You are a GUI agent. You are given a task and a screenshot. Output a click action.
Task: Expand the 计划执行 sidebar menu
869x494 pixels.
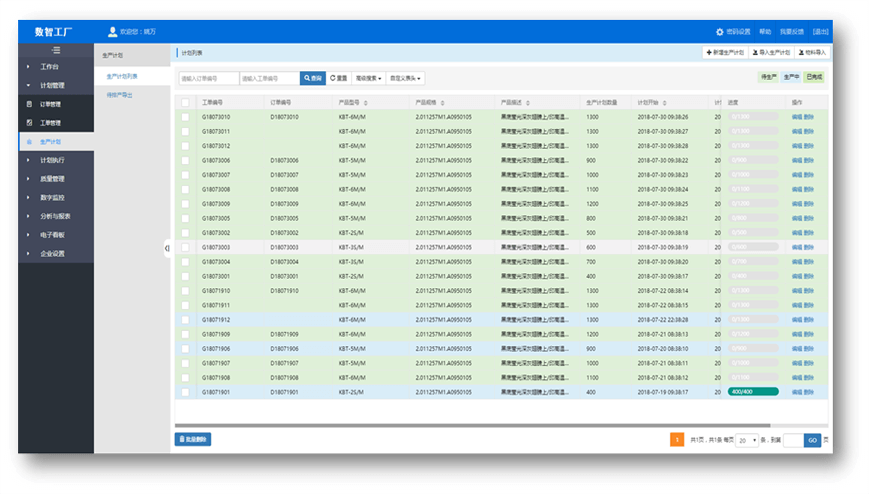(x=55, y=160)
